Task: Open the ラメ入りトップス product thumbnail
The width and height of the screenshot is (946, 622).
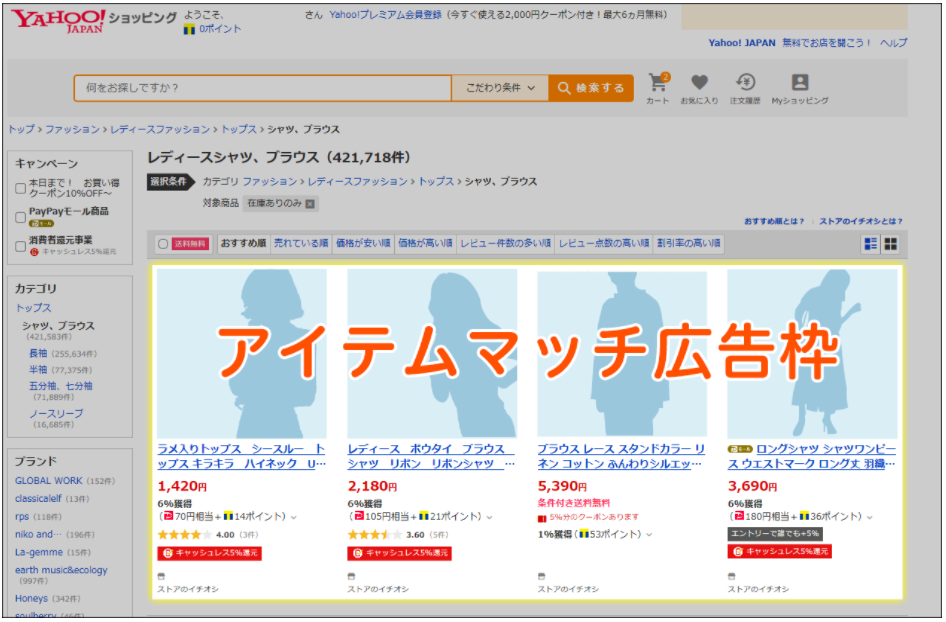Action: (242, 354)
